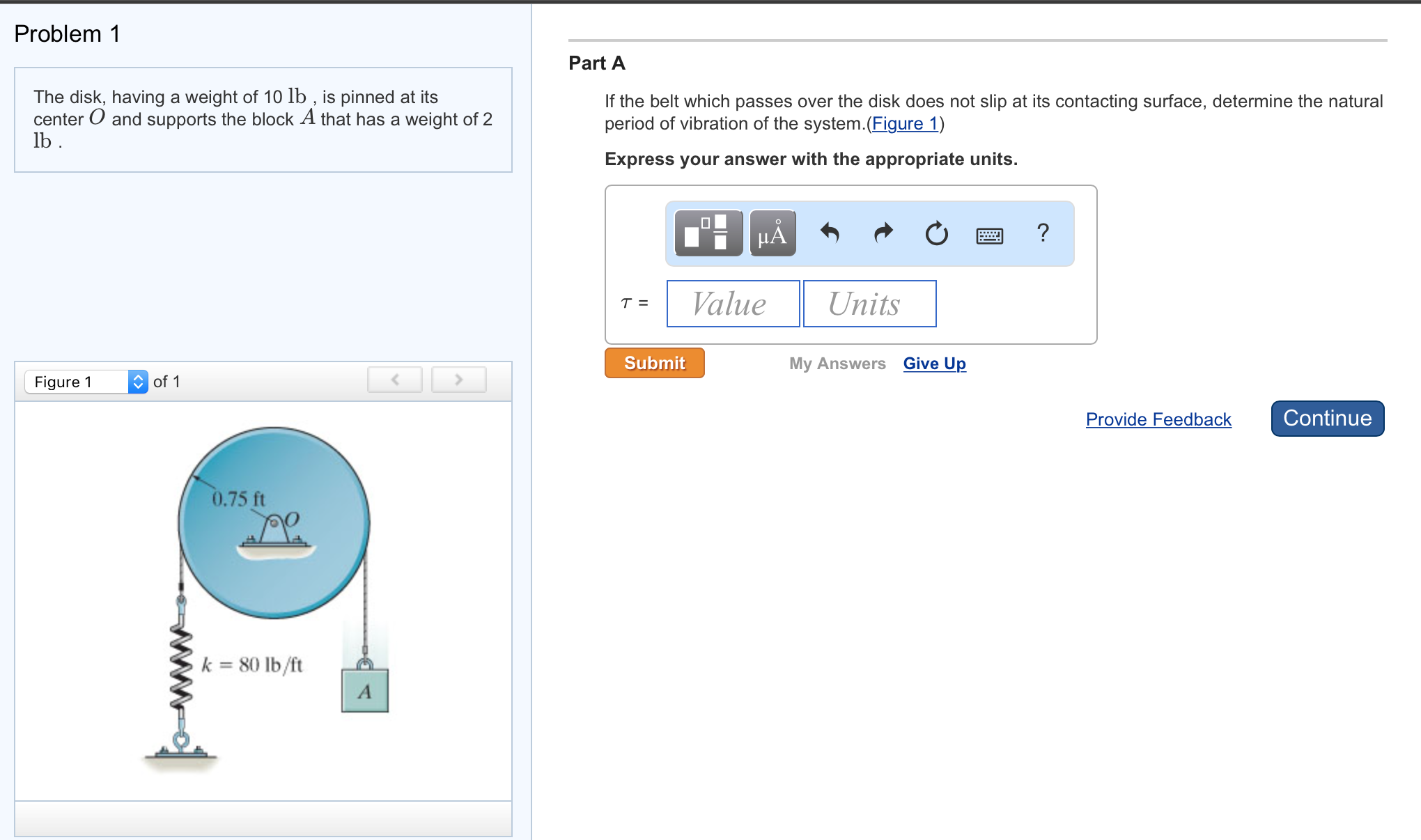1421x840 pixels.
Task: Open the on-screen keyboard icon
Action: (990, 235)
